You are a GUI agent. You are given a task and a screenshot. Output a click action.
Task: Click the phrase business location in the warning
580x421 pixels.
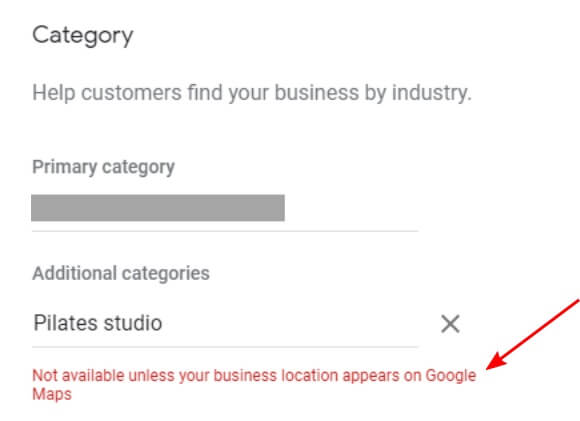pyautogui.click(x=276, y=375)
